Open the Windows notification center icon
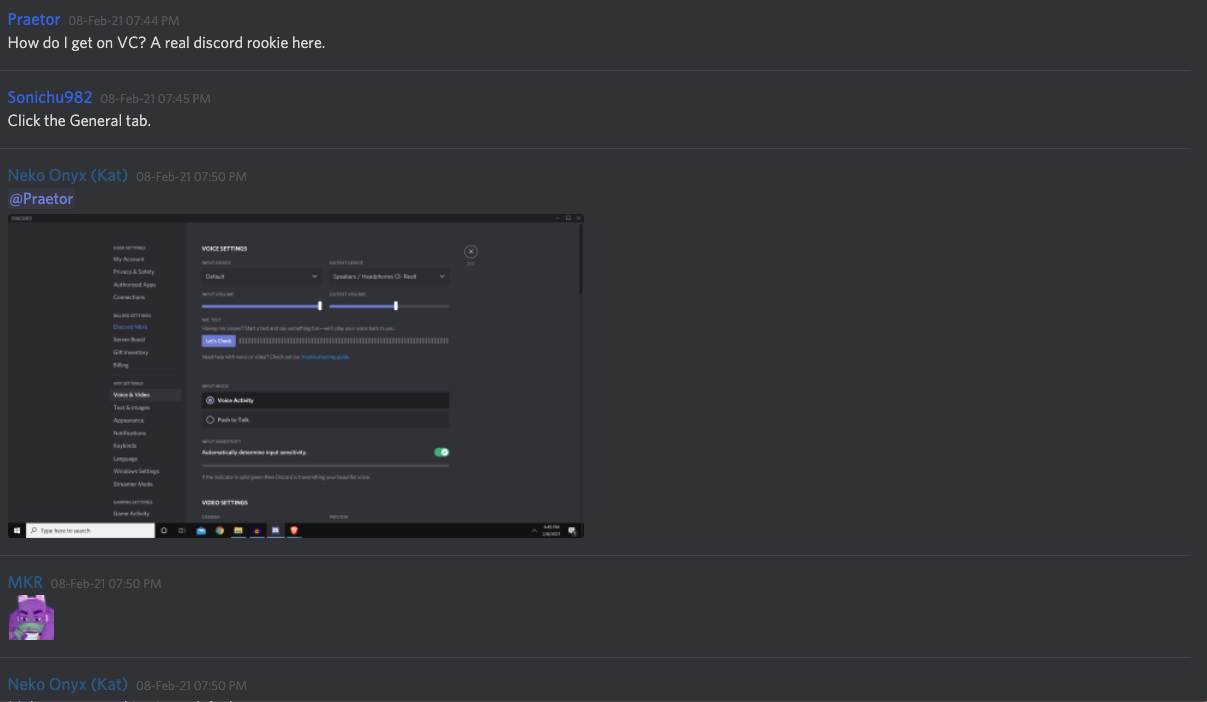This screenshot has width=1207, height=702. pyautogui.click(x=572, y=530)
